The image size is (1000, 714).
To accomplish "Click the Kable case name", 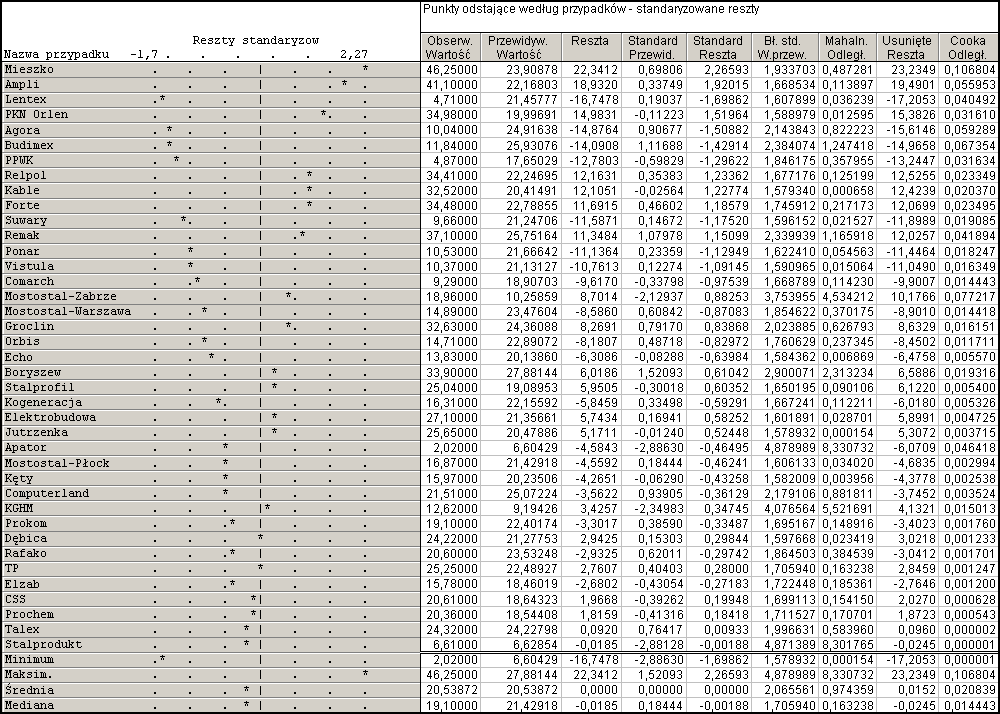I will pos(22,190).
